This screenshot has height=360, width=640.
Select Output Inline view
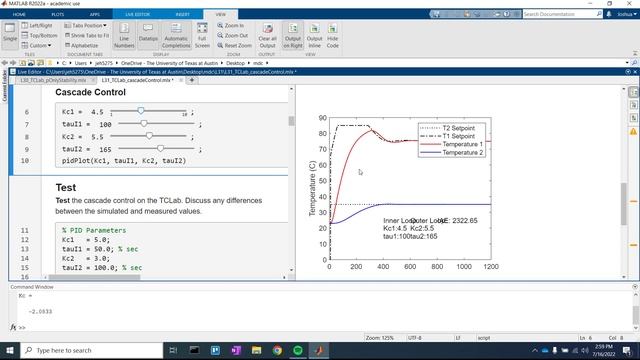pos(314,35)
